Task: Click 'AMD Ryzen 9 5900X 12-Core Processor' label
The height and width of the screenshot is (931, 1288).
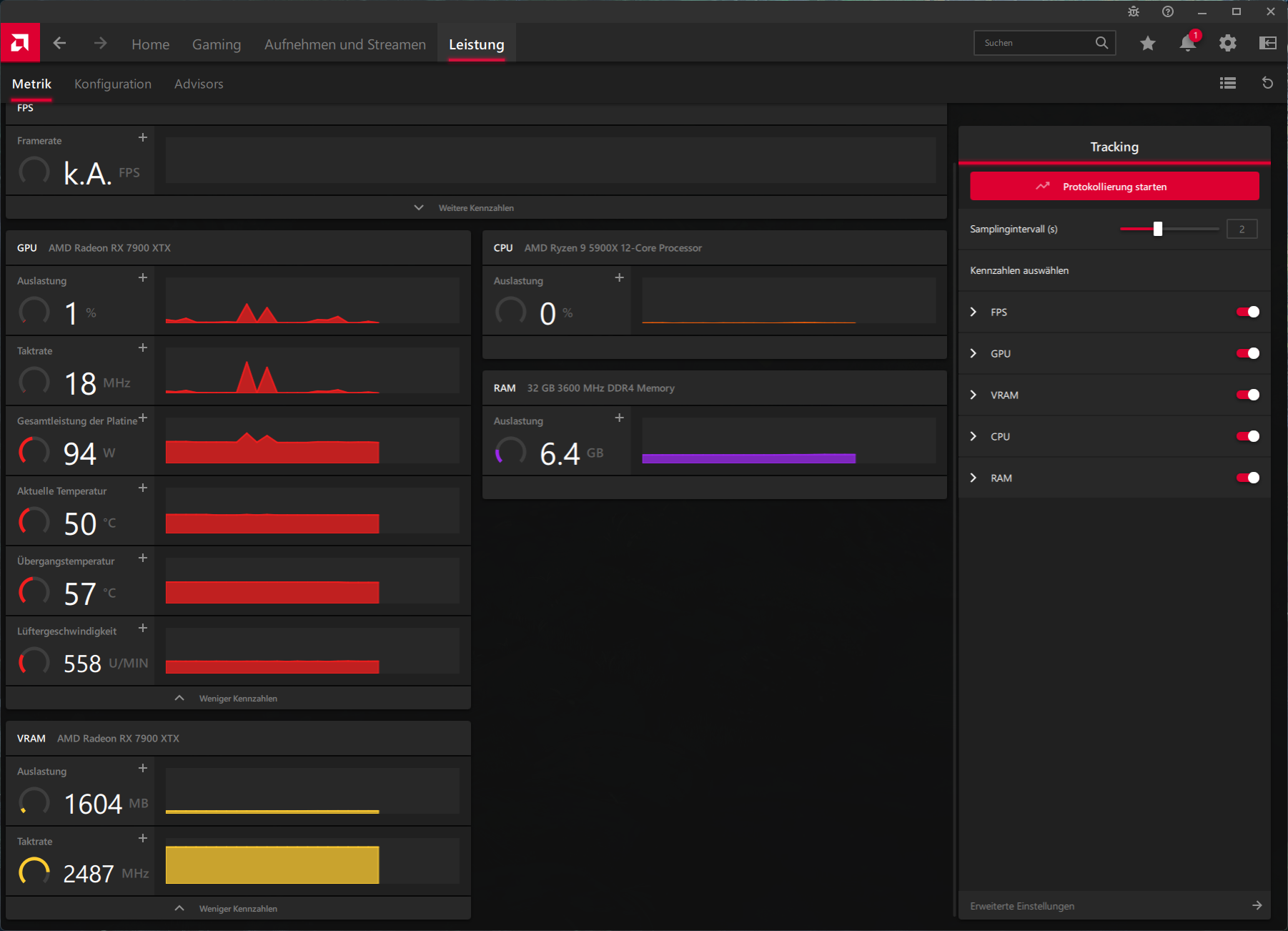Action: 613,248
